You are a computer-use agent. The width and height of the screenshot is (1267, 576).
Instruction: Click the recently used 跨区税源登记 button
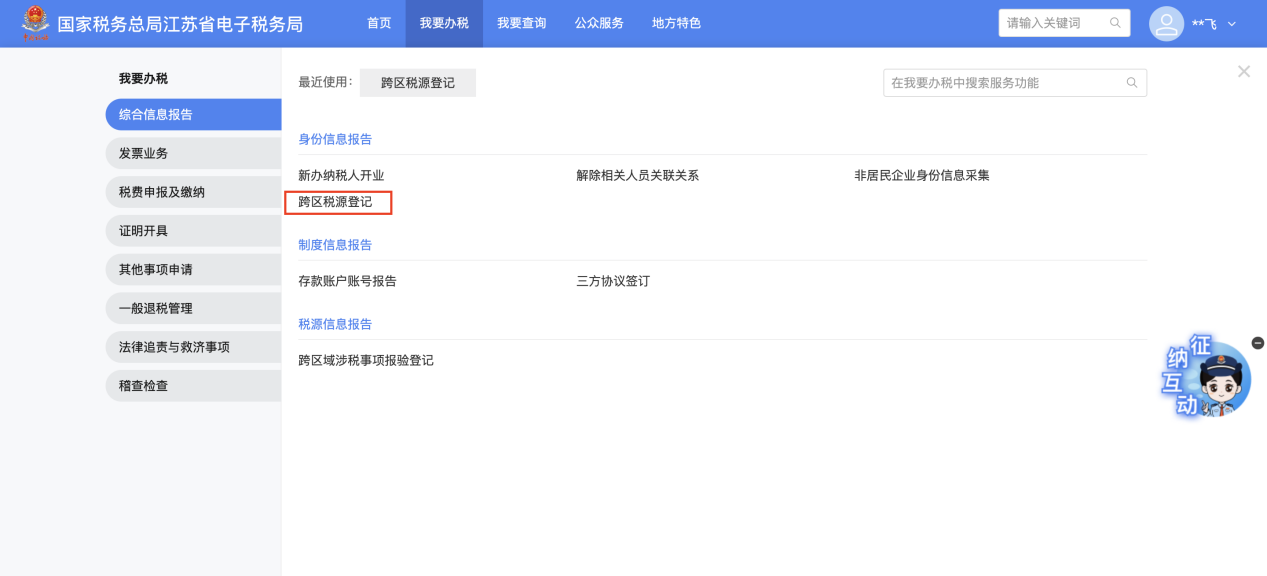tap(417, 83)
